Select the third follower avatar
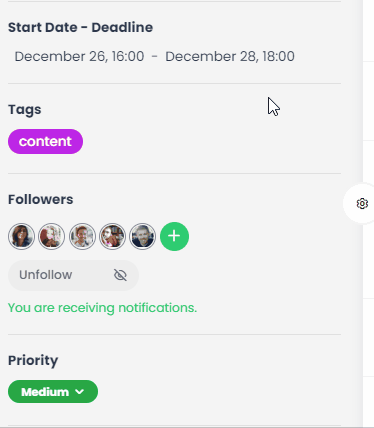Image resolution: width=374 pixels, height=428 pixels. pos(82,236)
